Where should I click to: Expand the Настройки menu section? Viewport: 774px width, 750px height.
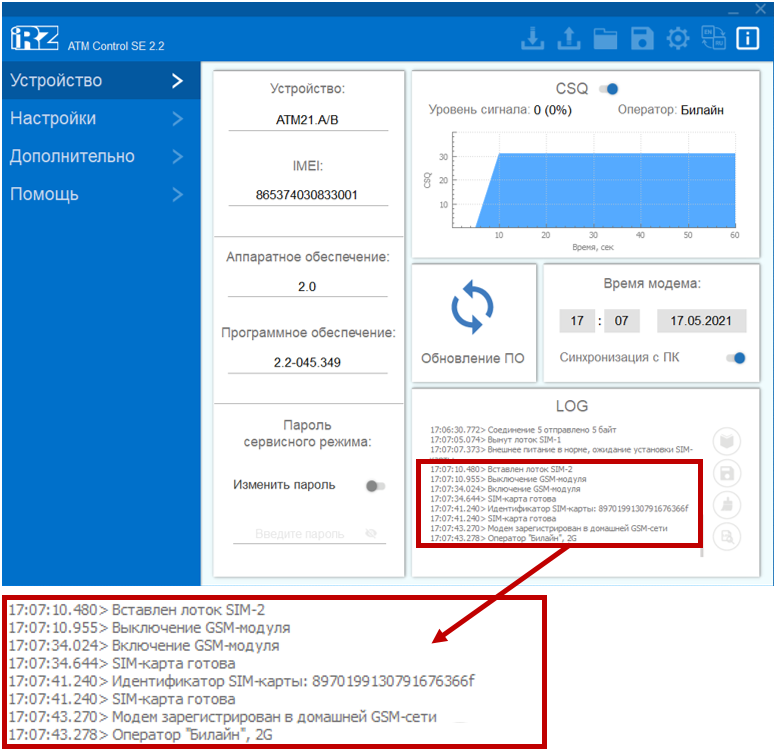pos(100,119)
